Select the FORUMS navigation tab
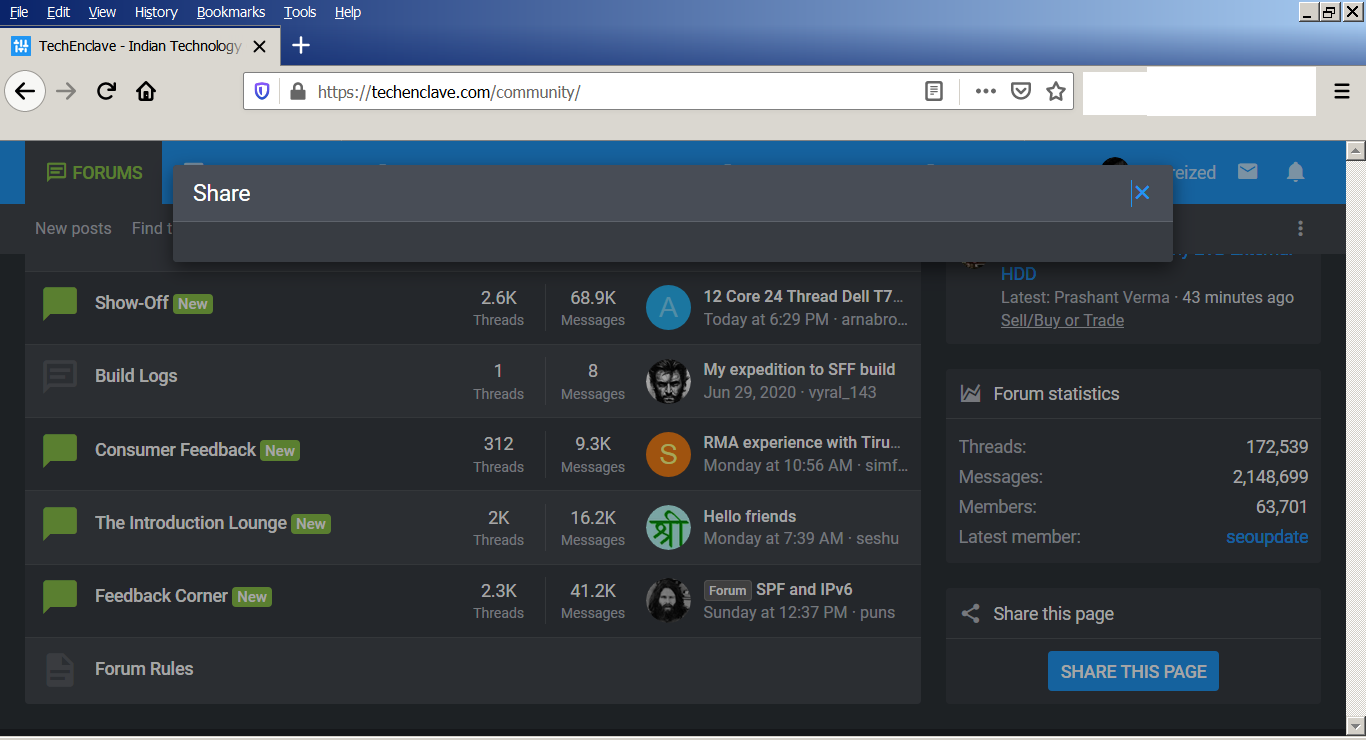1366x740 pixels. tap(95, 172)
